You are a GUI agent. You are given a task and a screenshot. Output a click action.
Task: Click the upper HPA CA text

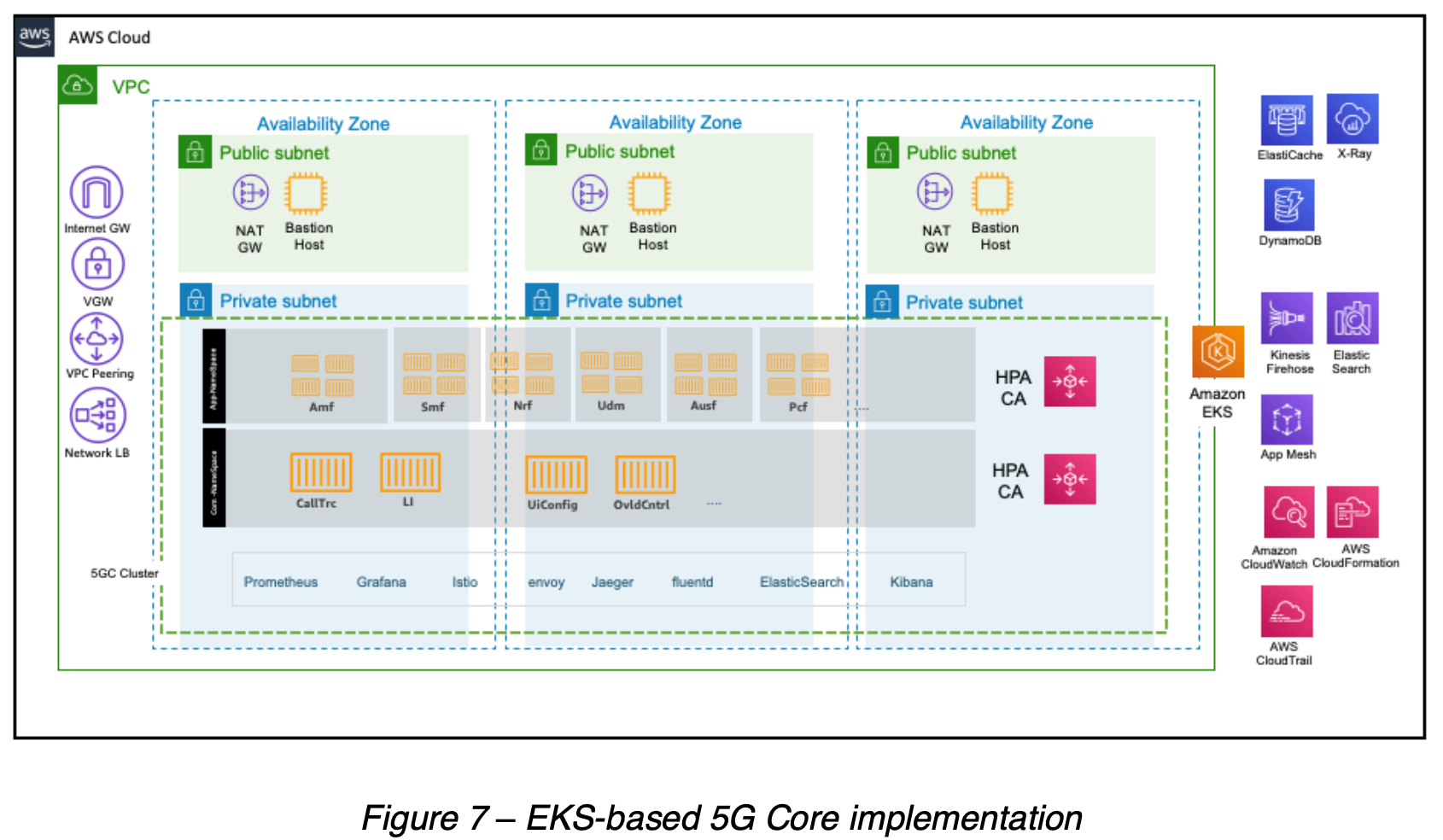pos(1014,388)
